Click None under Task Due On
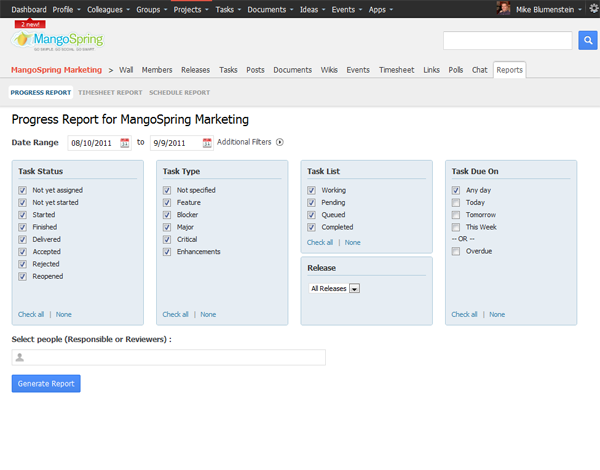This screenshot has height=470, width=600. (x=497, y=315)
